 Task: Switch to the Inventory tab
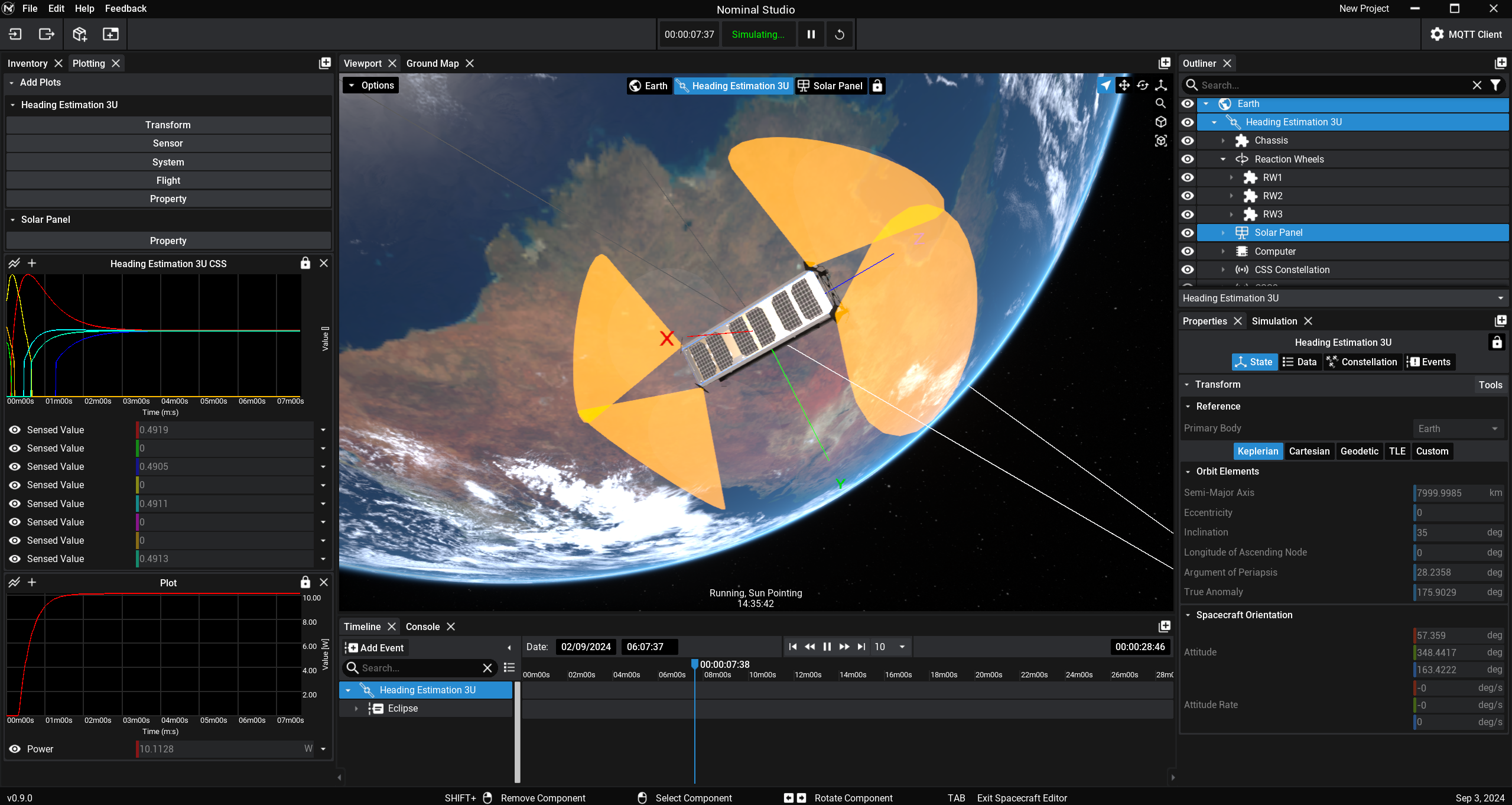point(27,63)
